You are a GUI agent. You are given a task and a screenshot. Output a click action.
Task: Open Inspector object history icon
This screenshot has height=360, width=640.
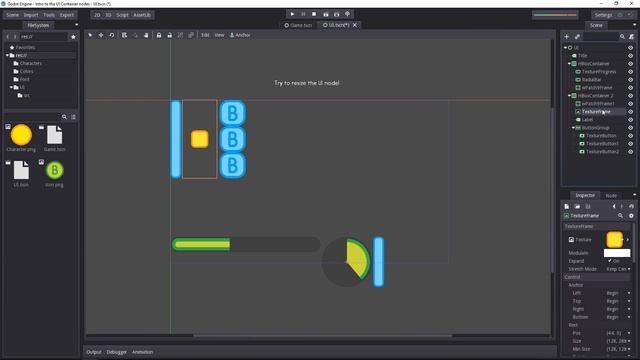(x=631, y=207)
